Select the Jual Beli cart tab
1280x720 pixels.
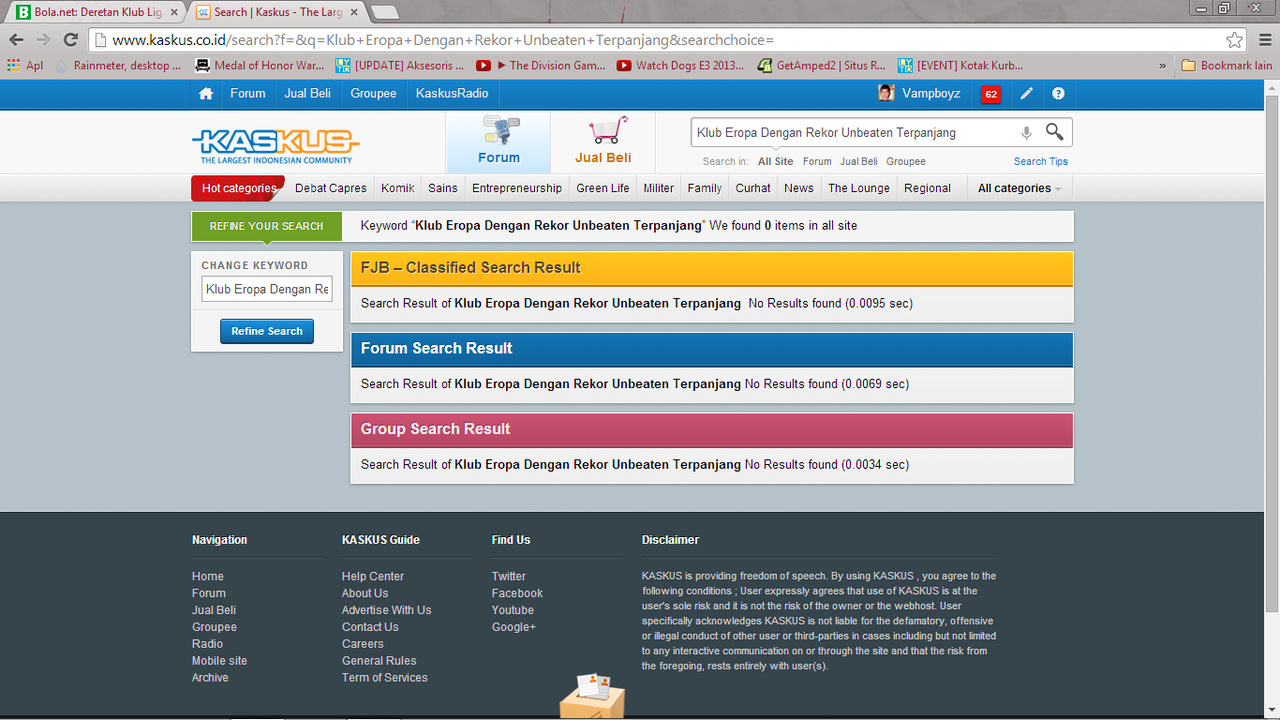(x=603, y=142)
